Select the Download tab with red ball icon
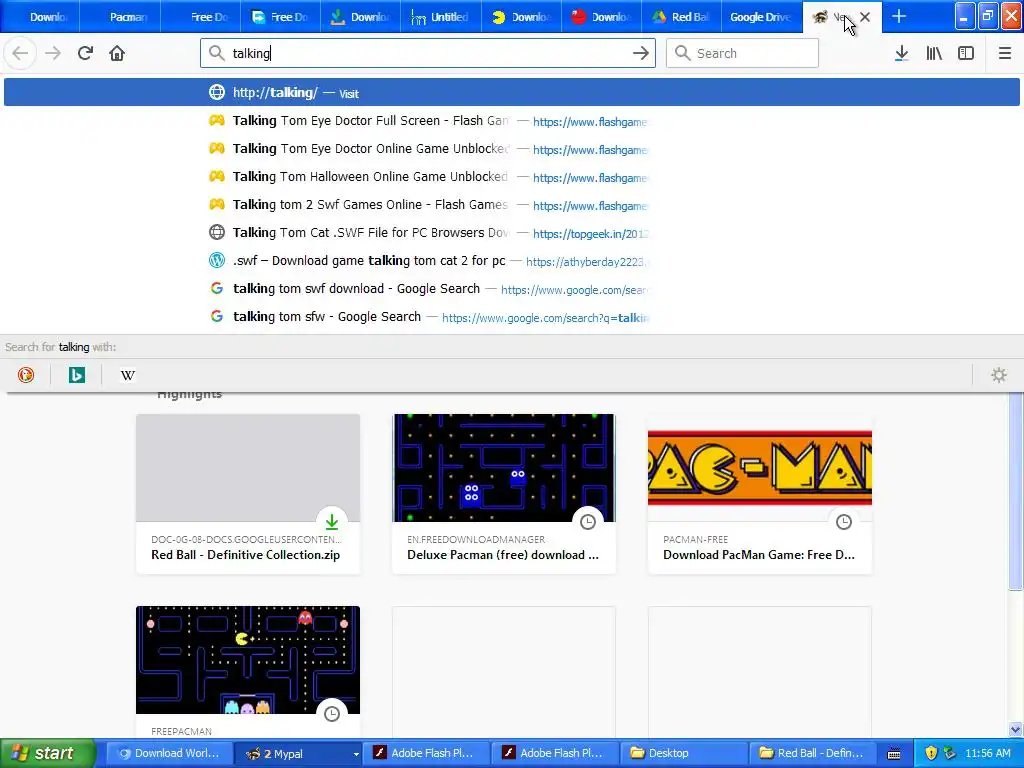This screenshot has width=1024, height=768. tap(601, 17)
